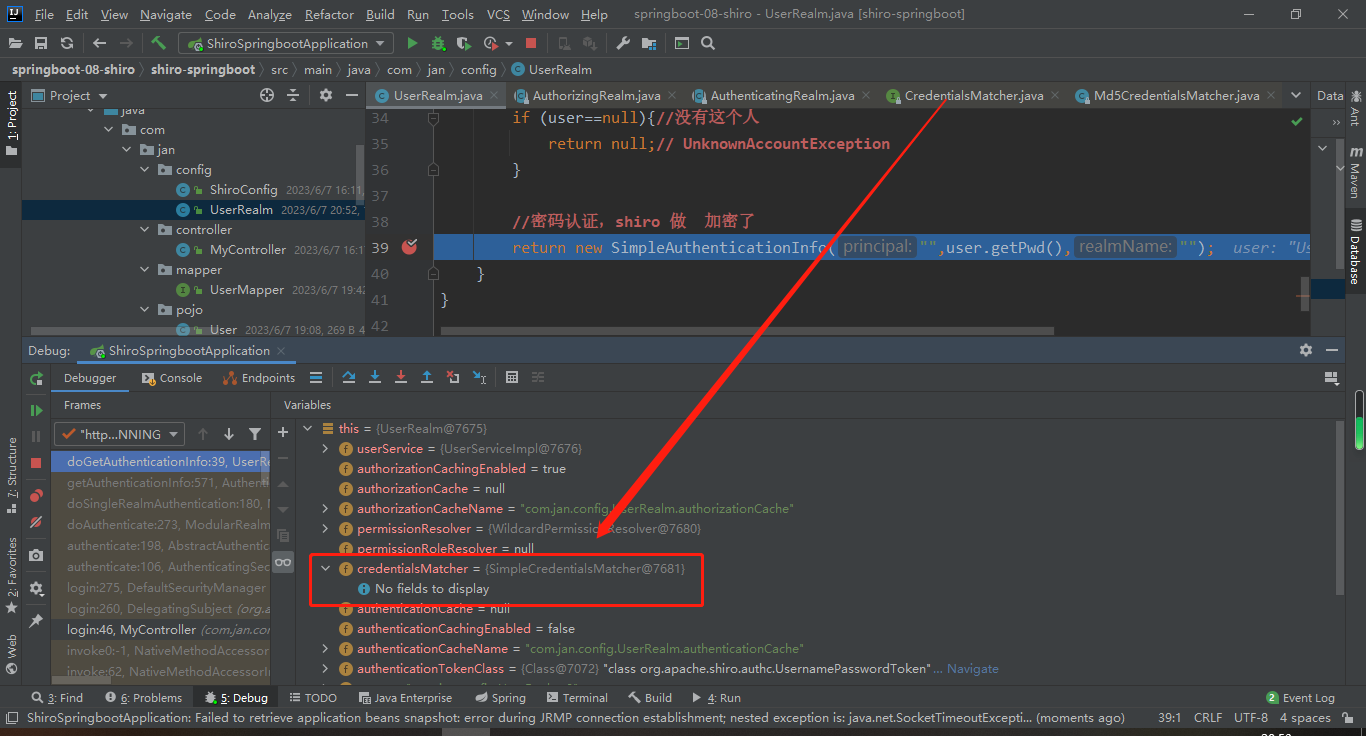The image size is (1366, 736).
Task: Start debugging with the green bug icon
Action: click(438, 43)
